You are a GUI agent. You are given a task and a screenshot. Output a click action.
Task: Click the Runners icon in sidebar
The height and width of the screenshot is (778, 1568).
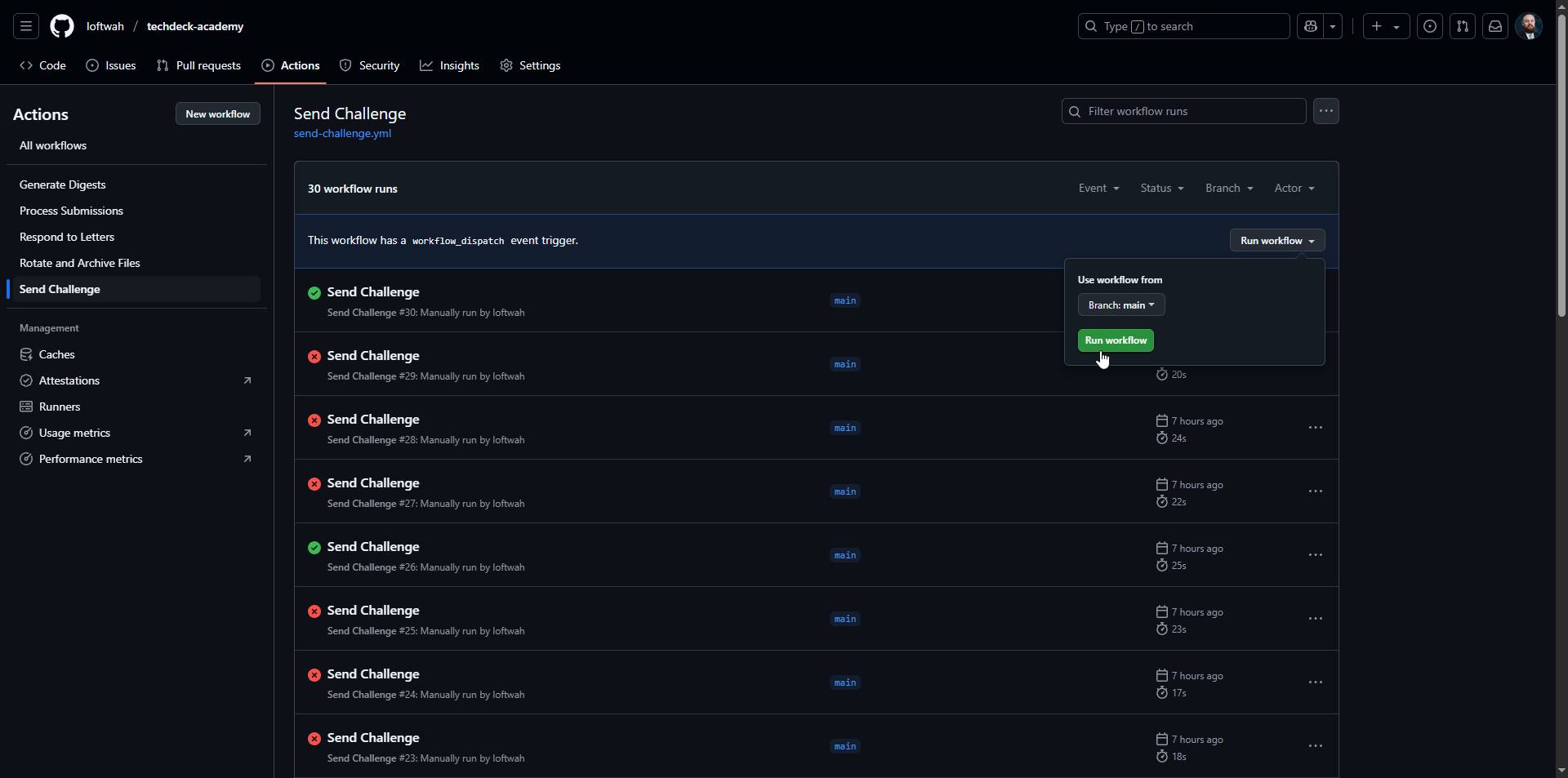26,407
